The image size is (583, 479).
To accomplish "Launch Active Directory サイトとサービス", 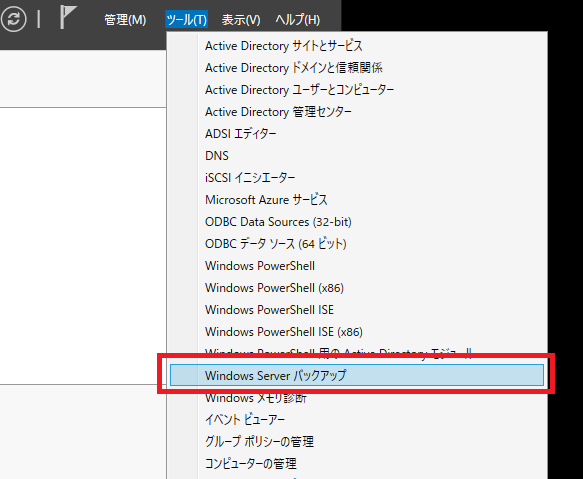I will click(357, 46).
